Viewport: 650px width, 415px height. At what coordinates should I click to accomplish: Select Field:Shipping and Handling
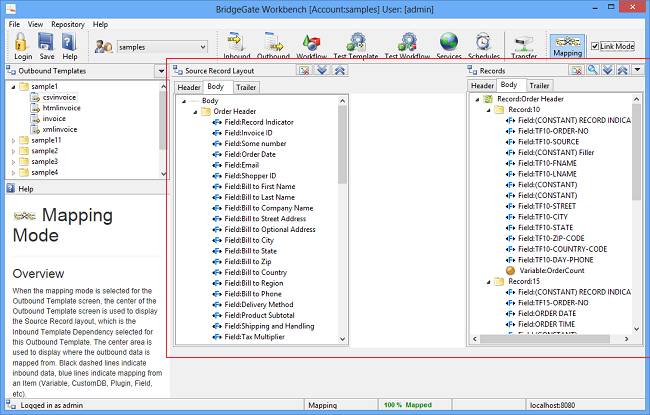(x=269, y=326)
